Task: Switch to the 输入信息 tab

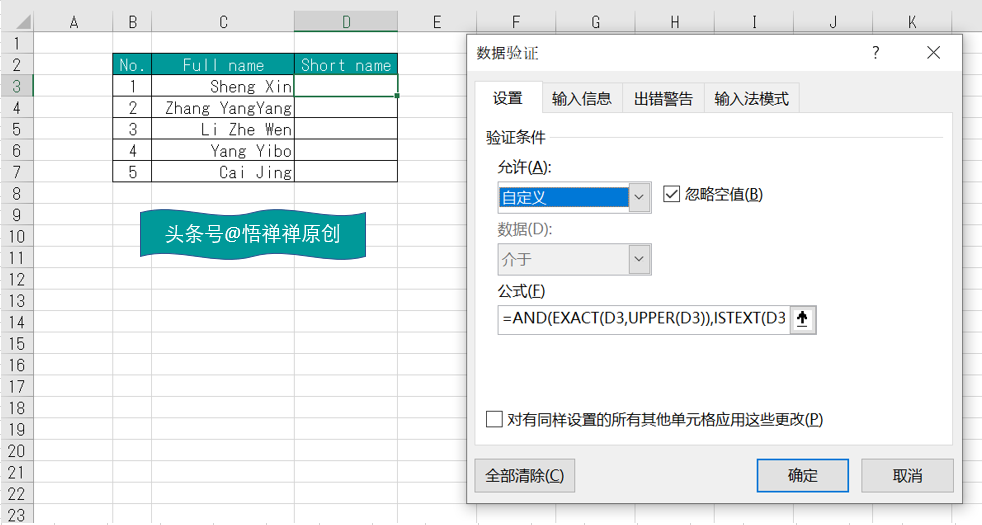Action: coord(581,98)
